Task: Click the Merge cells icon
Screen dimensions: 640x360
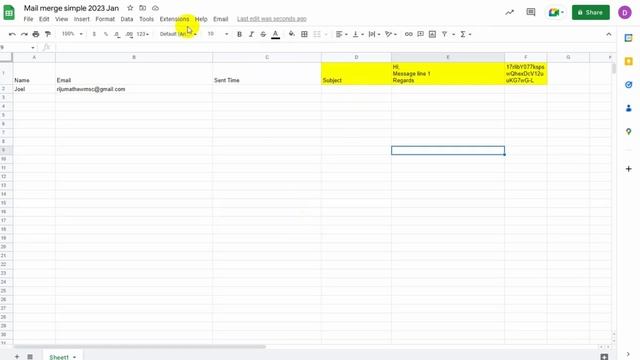Action: (317, 34)
